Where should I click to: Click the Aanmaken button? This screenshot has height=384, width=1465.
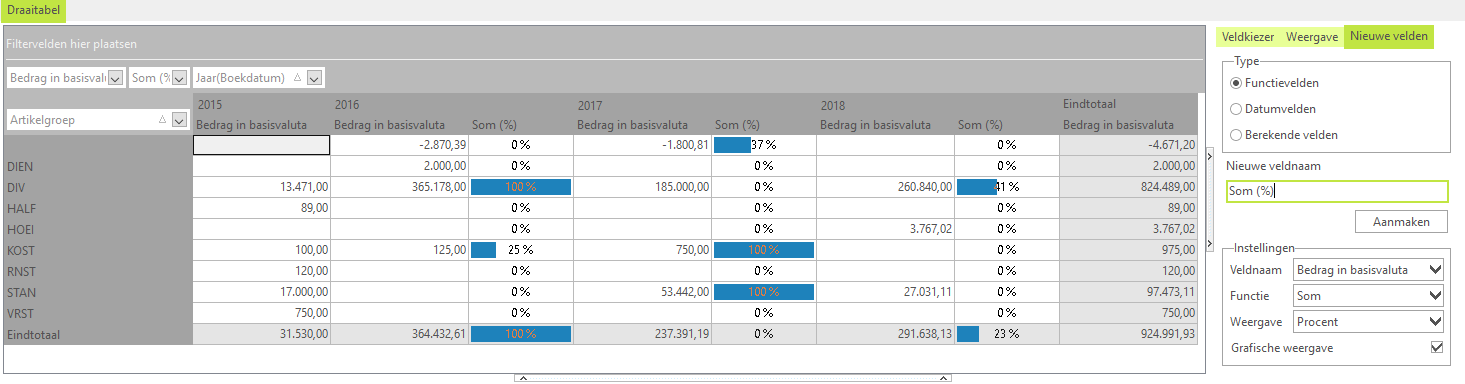pos(1401,222)
